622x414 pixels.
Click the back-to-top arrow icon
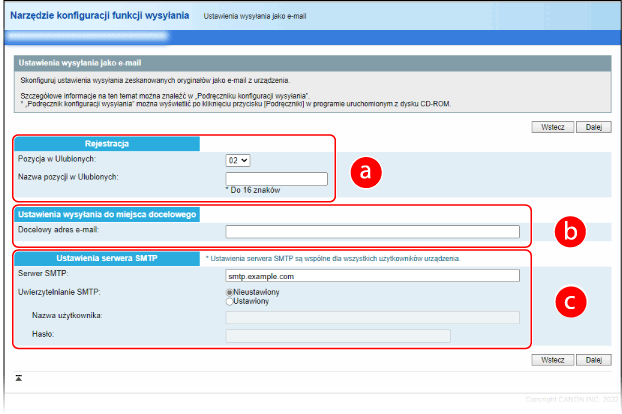point(19,379)
